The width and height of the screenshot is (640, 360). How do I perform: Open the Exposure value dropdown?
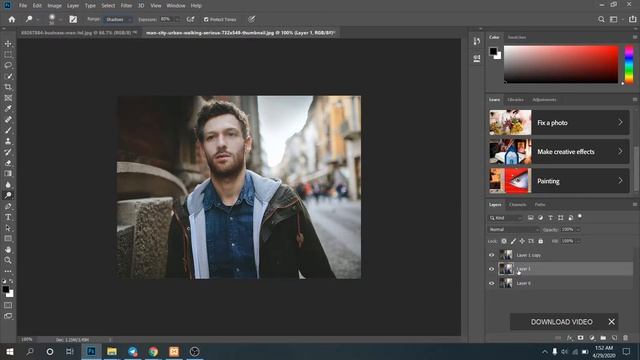tap(177, 19)
